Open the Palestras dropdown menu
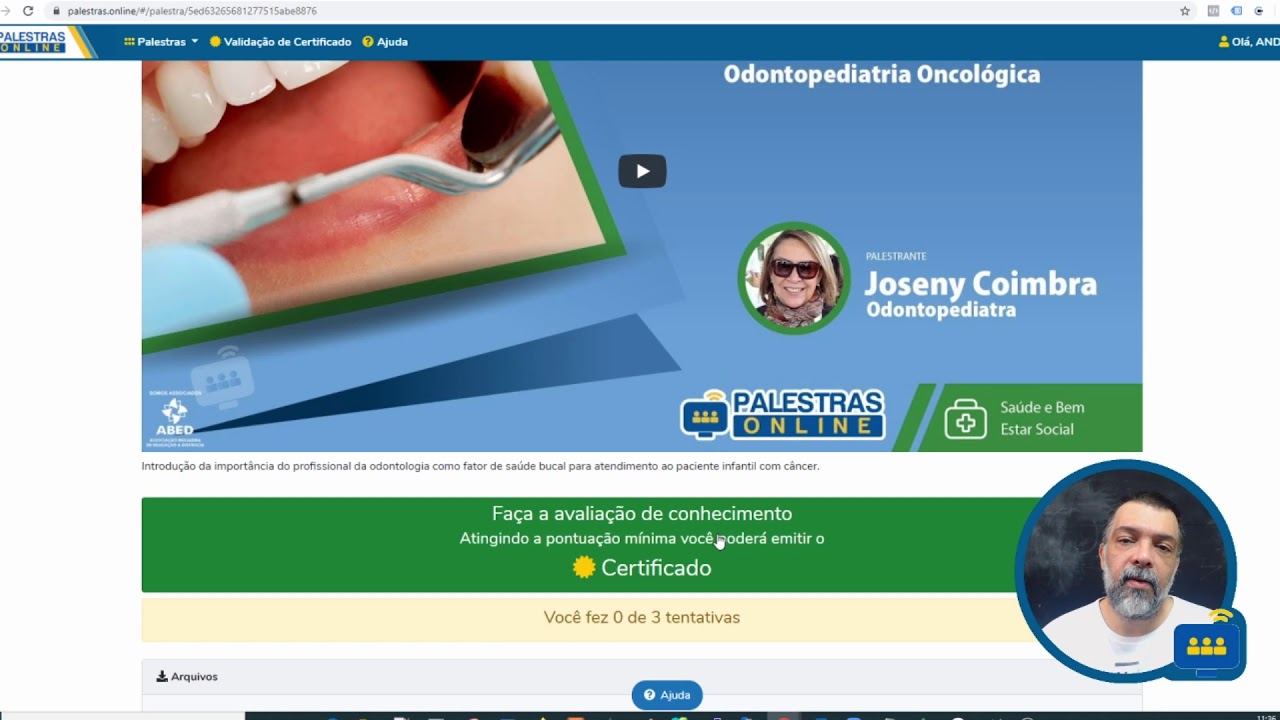This screenshot has width=1280, height=720. click(161, 42)
